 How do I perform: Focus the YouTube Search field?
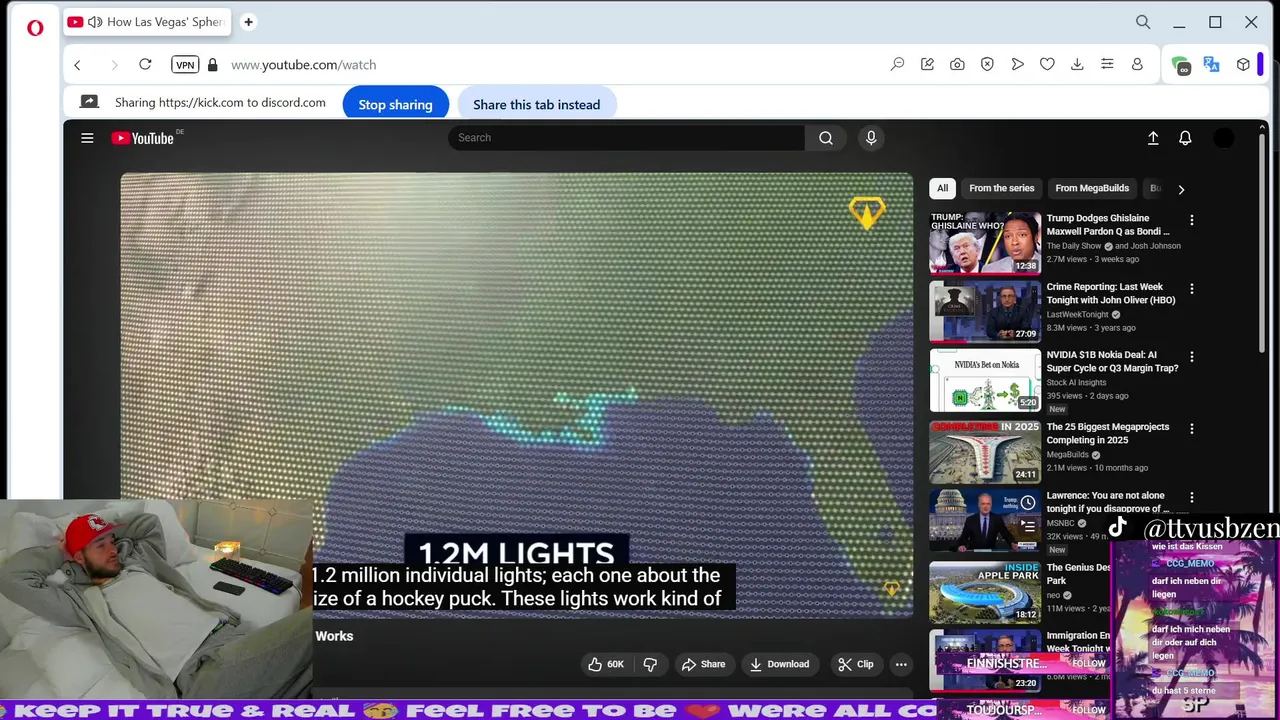[626, 138]
